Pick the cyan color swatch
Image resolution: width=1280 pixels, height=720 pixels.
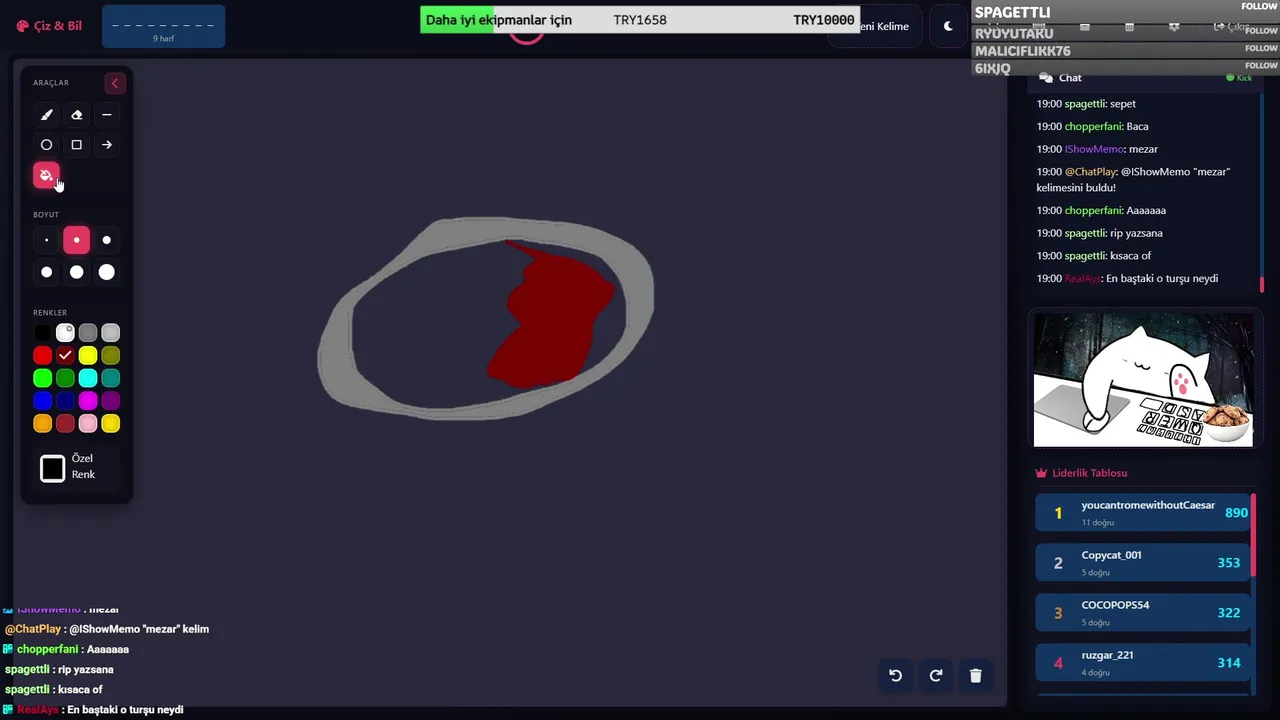[x=88, y=378]
